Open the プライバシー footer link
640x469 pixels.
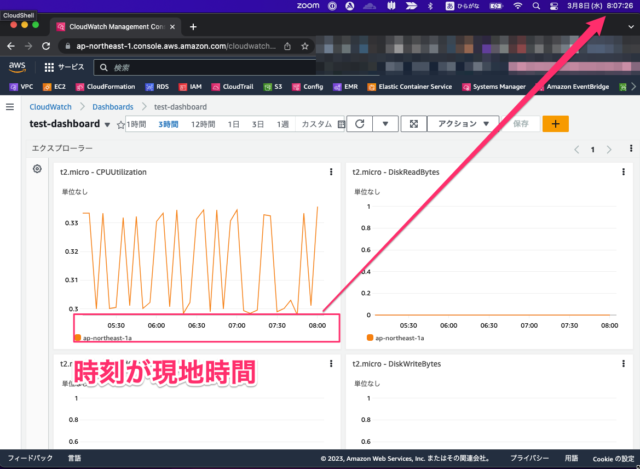coord(529,458)
